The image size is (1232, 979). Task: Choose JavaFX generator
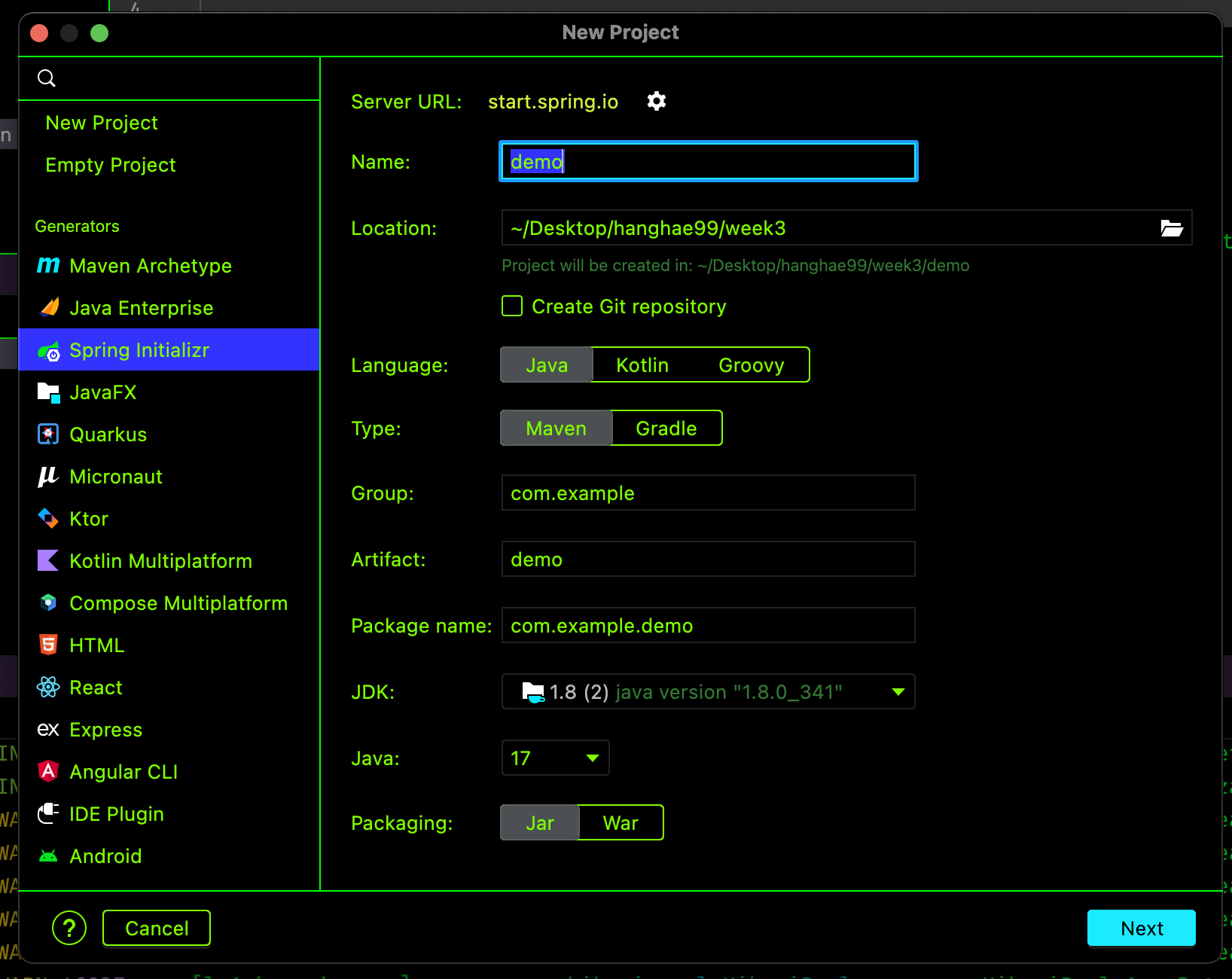click(x=169, y=392)
